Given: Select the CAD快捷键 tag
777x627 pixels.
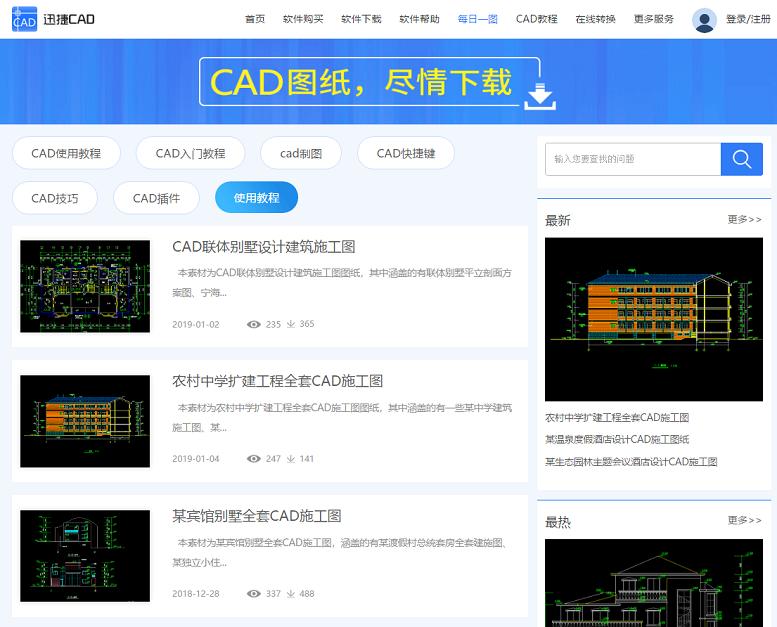Looking at the screenshot, I should tap(406, 153).
